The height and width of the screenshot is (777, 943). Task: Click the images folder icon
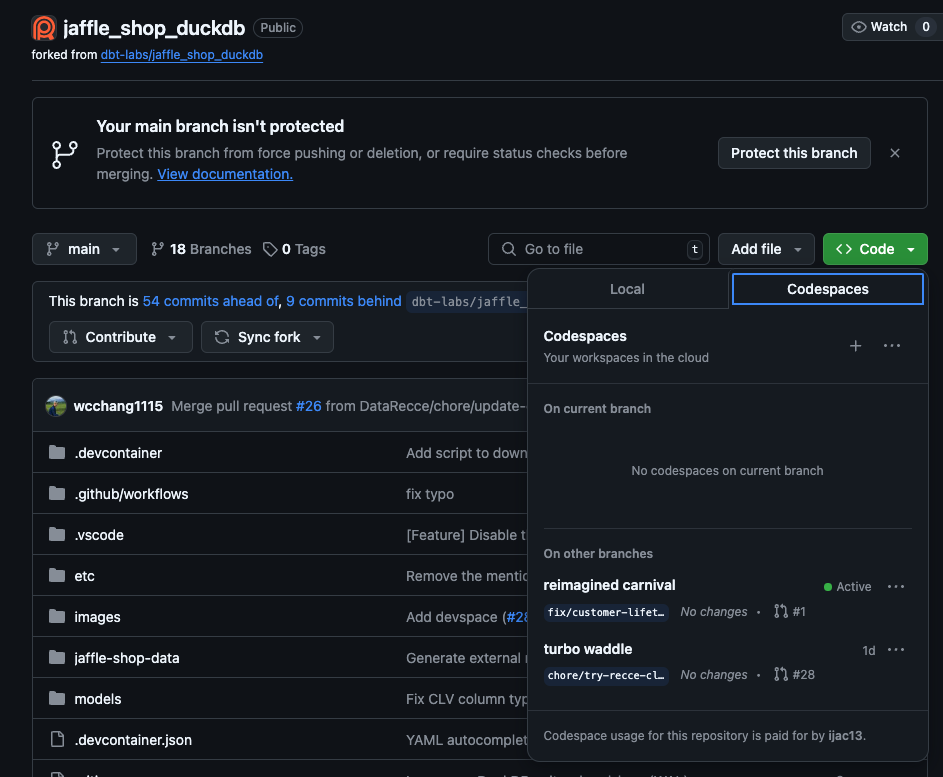point(57,616)
